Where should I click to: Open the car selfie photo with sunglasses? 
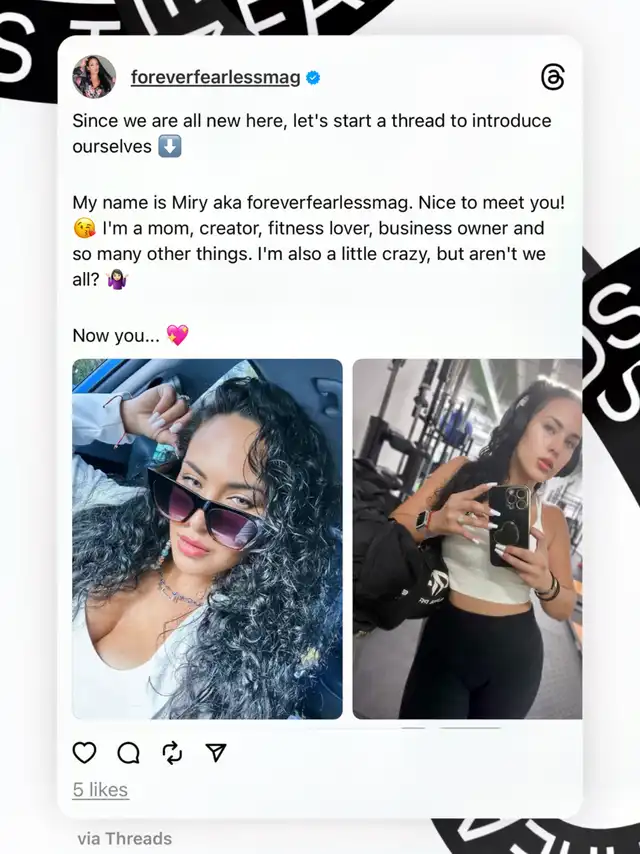point(208,539)
